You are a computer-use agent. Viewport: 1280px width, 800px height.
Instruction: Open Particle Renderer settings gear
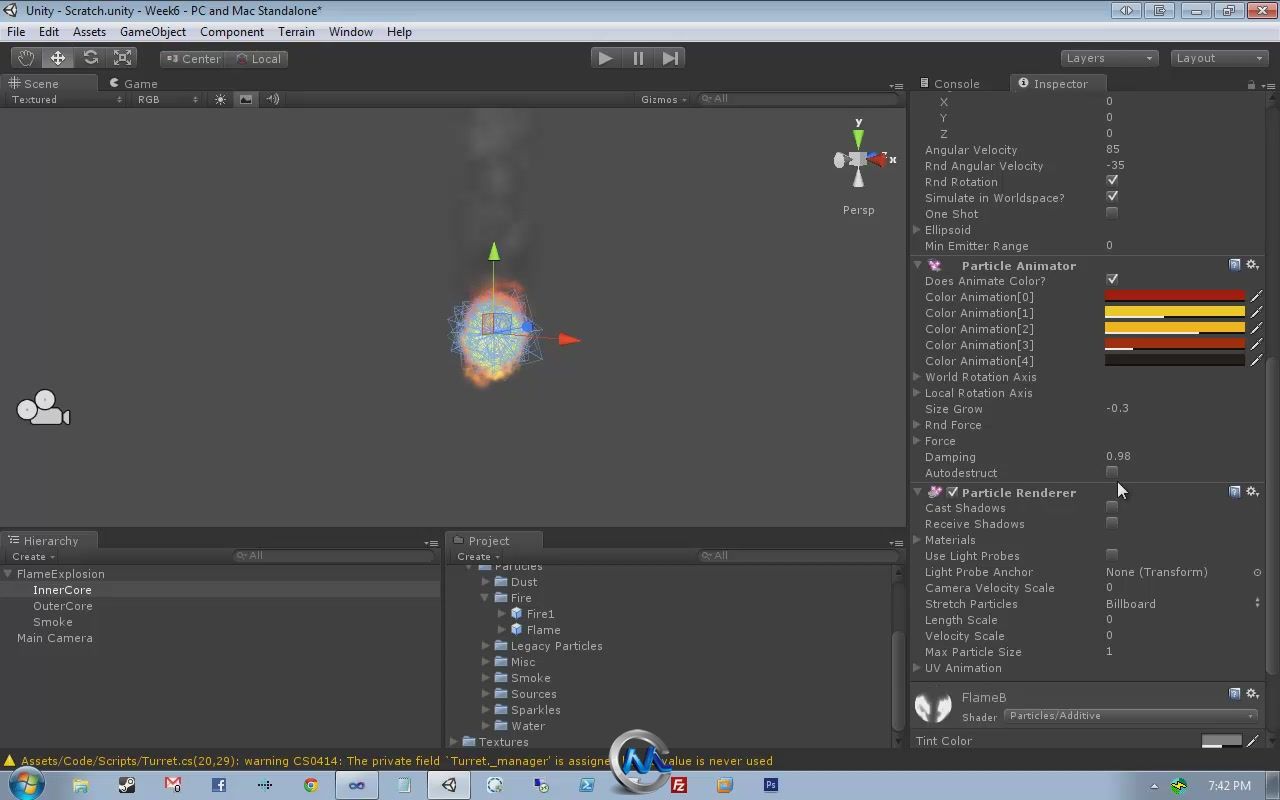click(x=1252, y=492)
